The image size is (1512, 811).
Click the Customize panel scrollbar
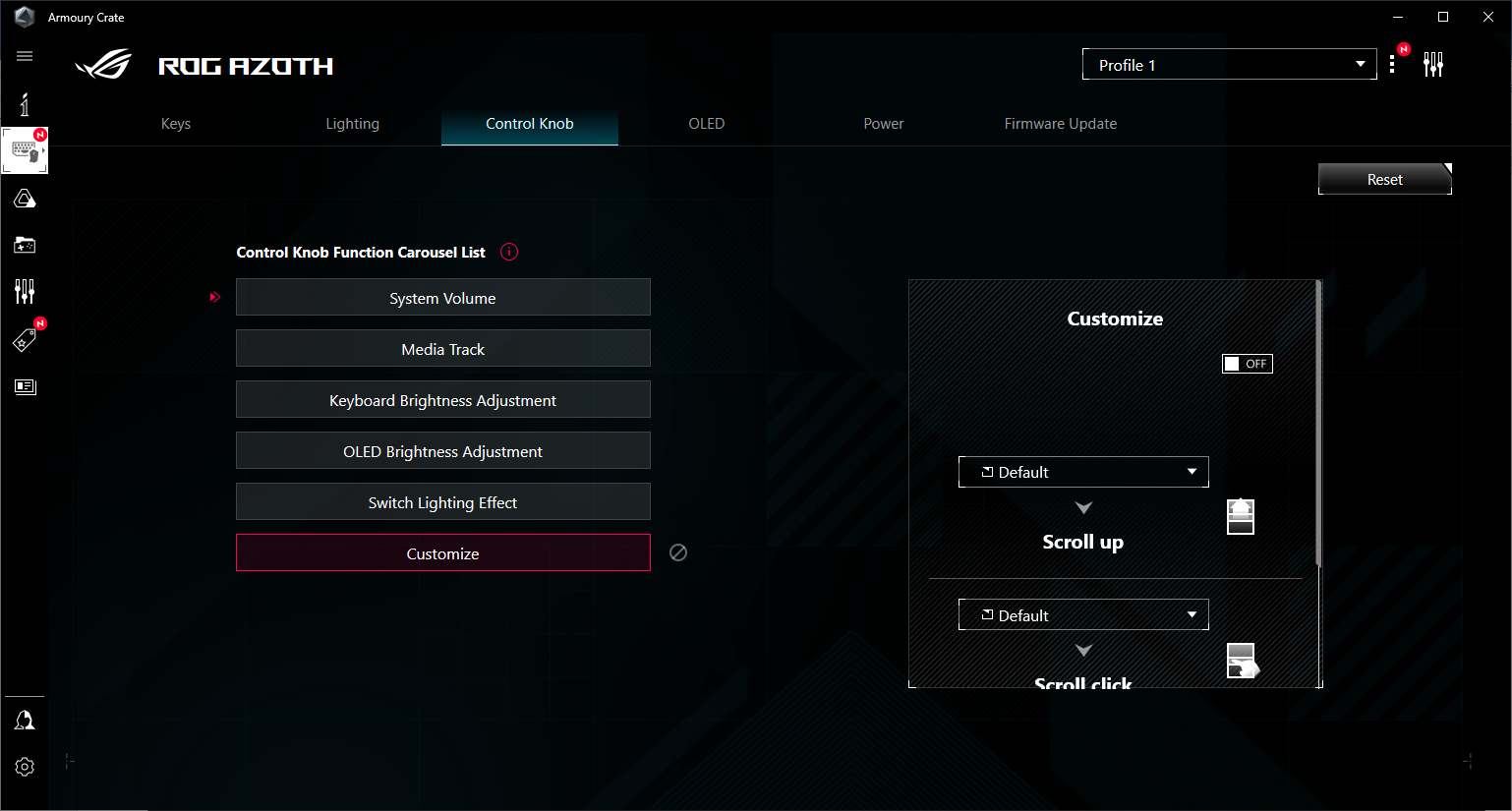(x=1318, y=424)
